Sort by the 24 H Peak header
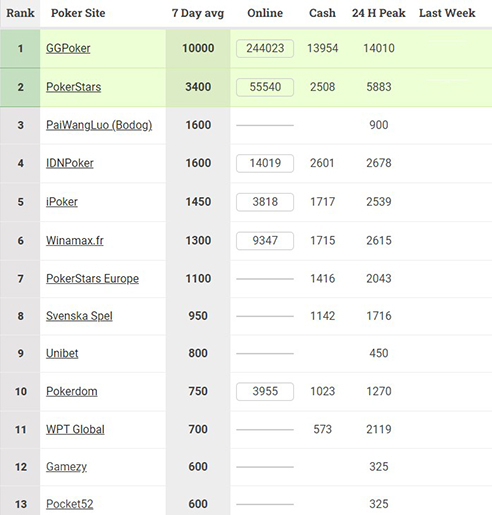Viewport: 492px width, 515px height. 379,13
